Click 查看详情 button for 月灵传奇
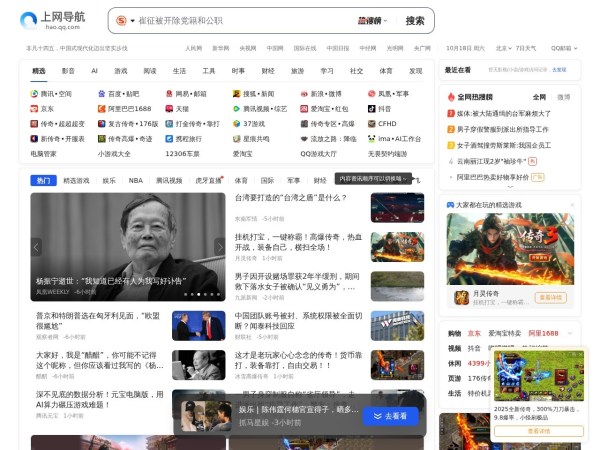600x450 pixels. pos(551,298)
